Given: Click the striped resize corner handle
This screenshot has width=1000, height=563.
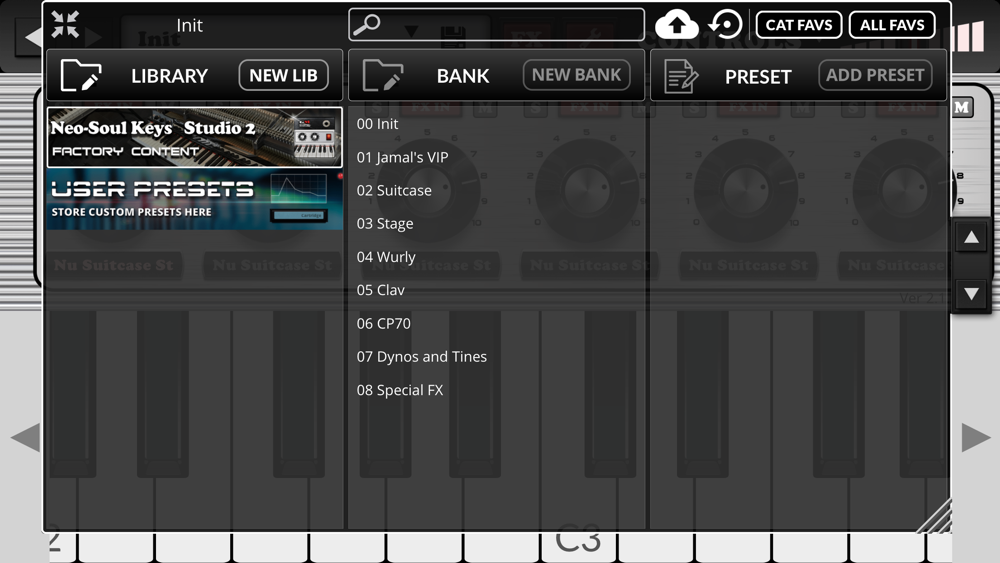Looking at the screenshot, I should 935,516.
